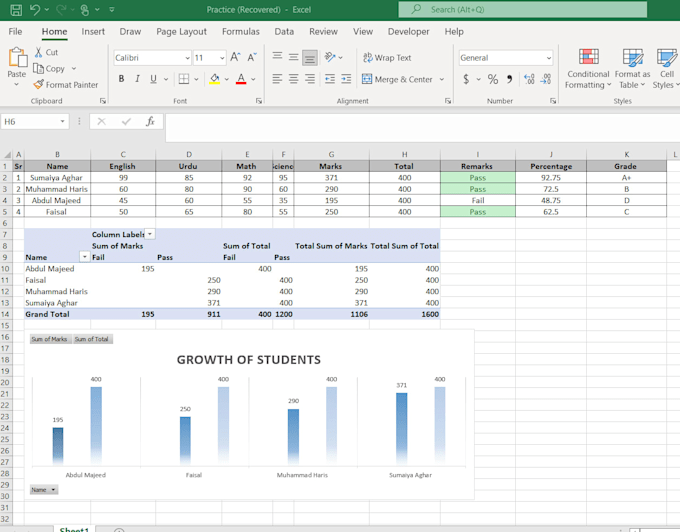Switch to the Developer tab
Image resolution: width=680 pixels, height=532 pixels.
click(409, 32)
